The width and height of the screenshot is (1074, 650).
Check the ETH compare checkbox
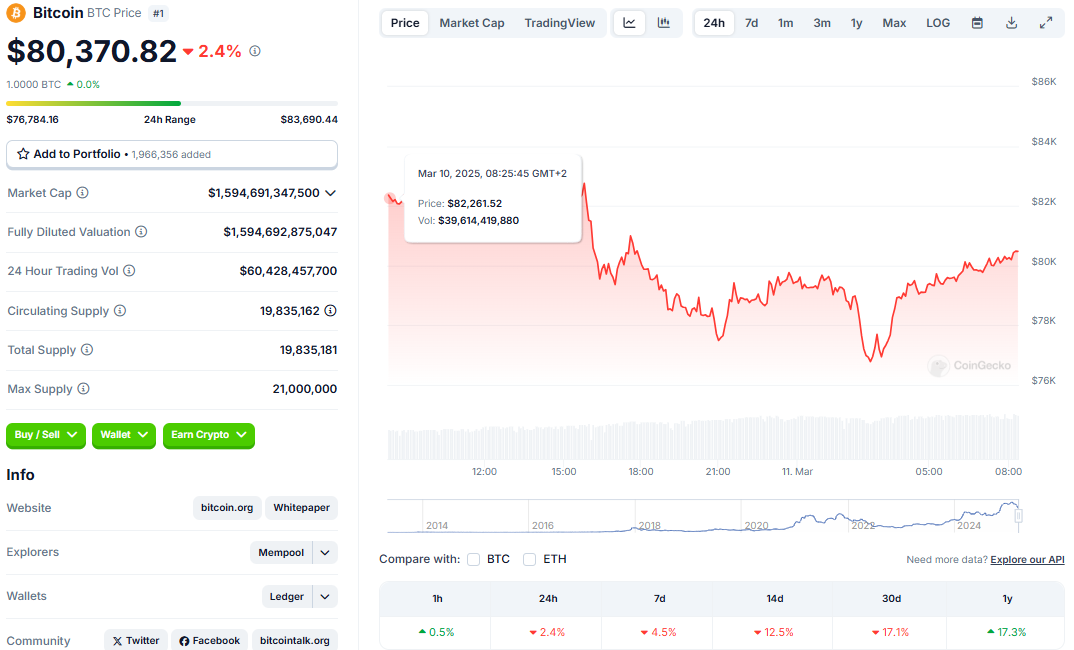pyautogui.click(x=529, y=560)
